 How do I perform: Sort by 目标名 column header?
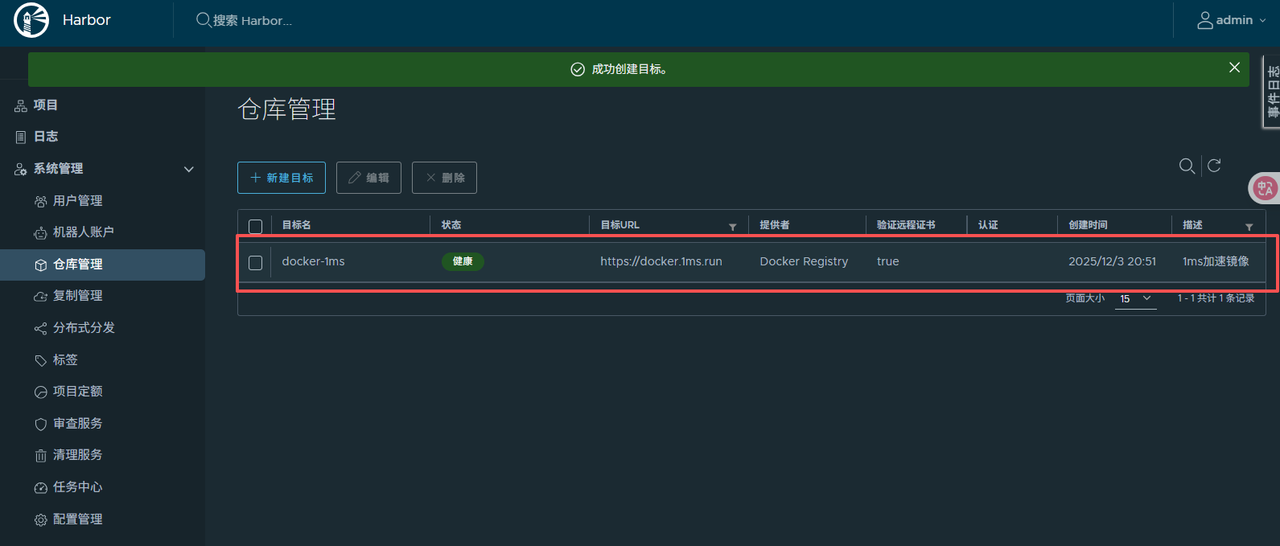coord(297,225)
